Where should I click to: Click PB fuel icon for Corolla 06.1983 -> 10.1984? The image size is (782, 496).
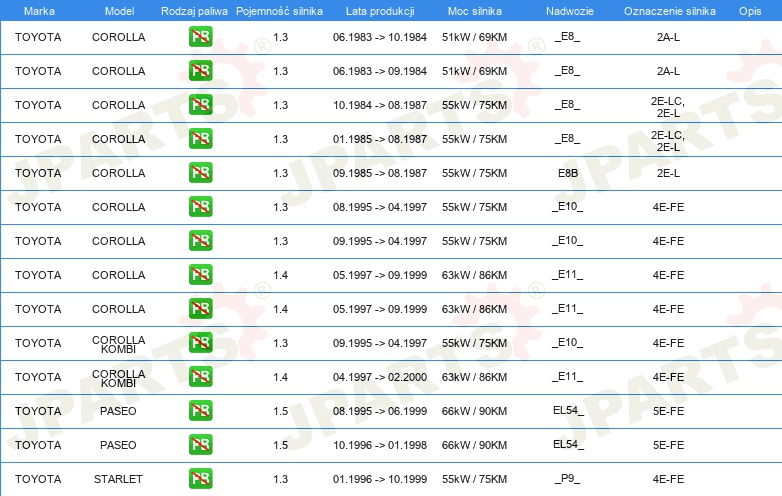[200, 37]
